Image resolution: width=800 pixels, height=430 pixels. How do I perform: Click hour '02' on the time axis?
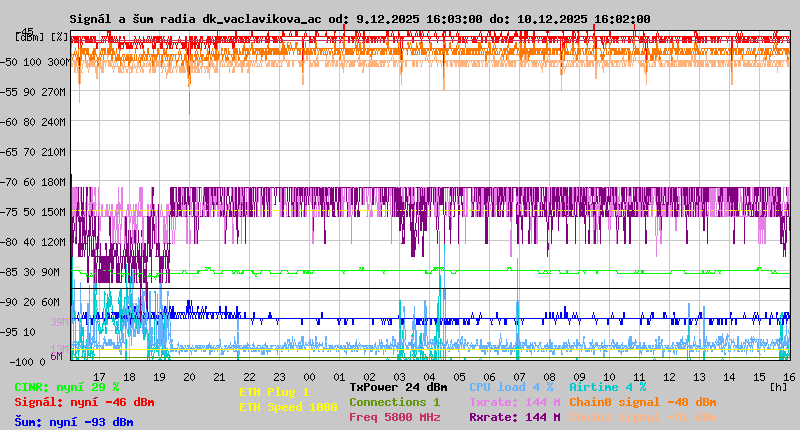coord(369,377)
